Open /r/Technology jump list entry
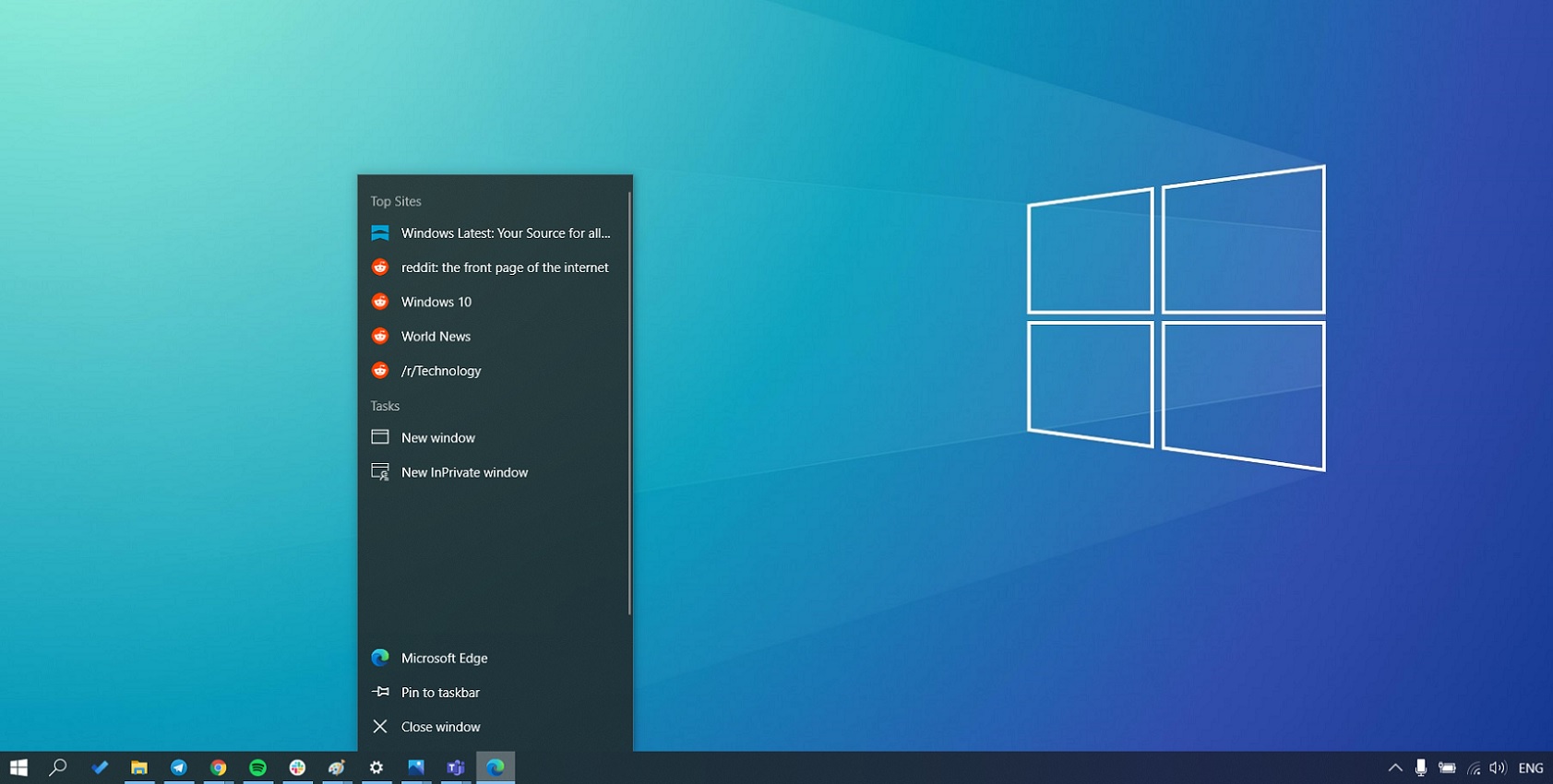1553x784 pixels. [496, 371]
